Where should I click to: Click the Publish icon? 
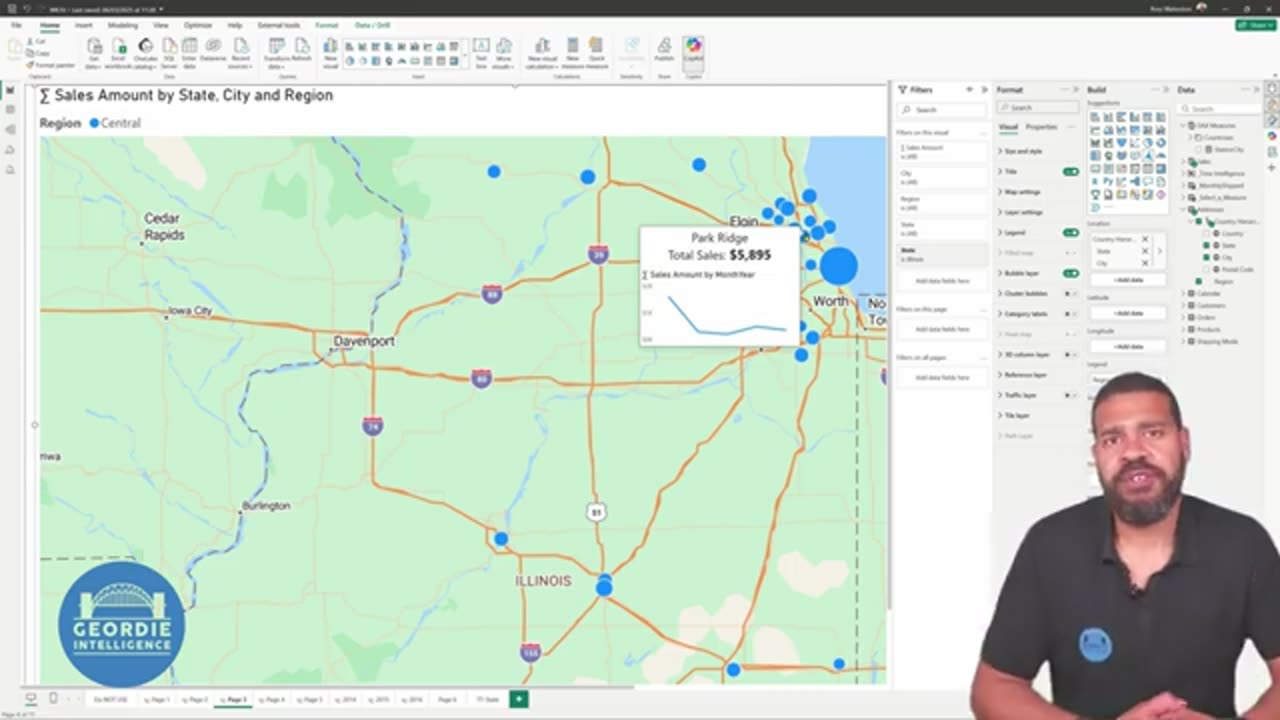click(664, 50)
